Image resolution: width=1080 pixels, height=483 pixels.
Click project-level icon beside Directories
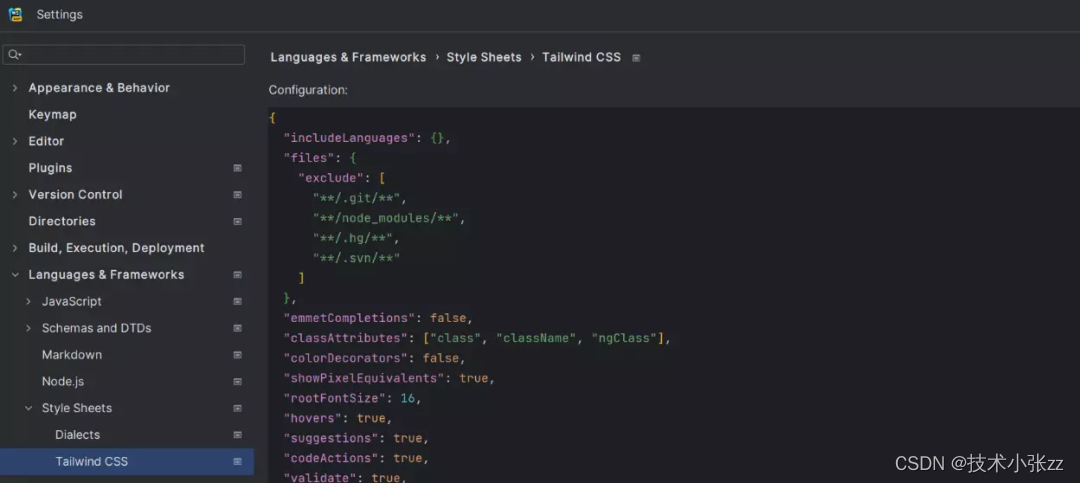[x=238, y=222]
